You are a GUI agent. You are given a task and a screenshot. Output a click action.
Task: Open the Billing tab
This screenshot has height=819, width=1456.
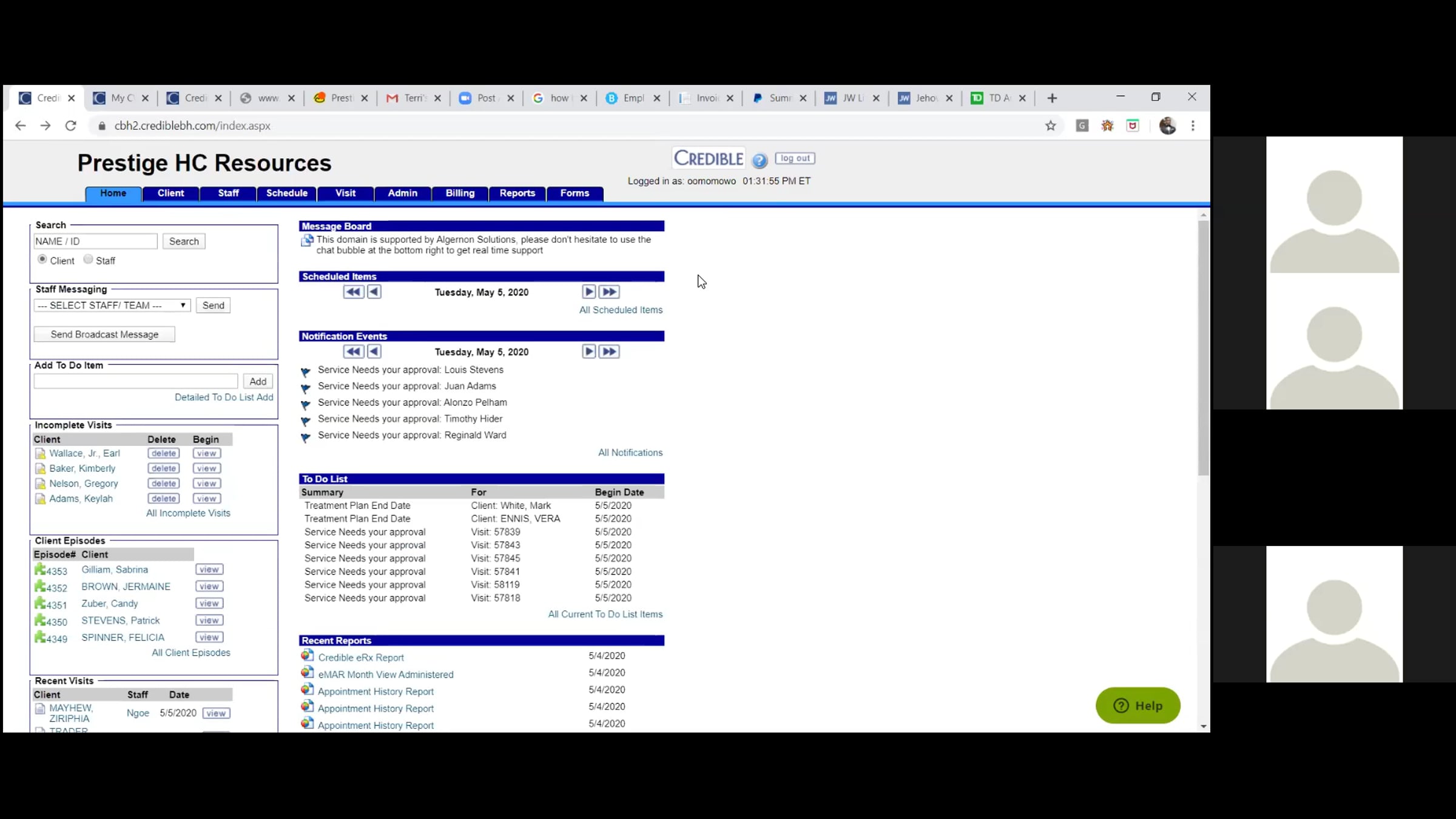(x=460, y=194)
